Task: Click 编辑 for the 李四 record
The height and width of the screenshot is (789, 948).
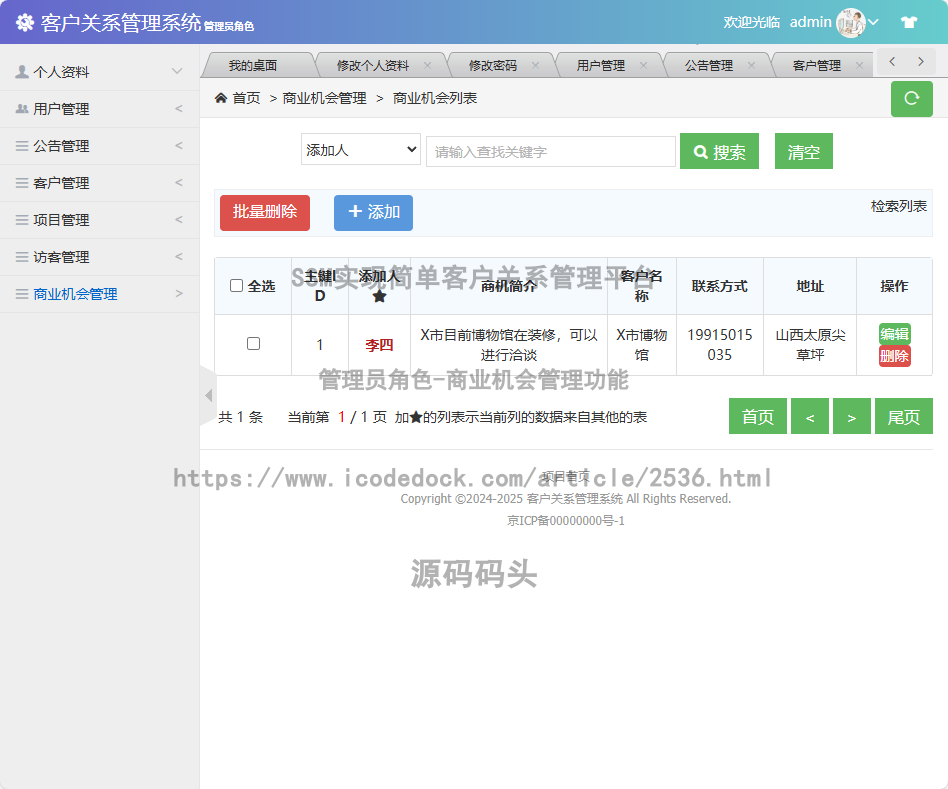Action: [894, 334]
